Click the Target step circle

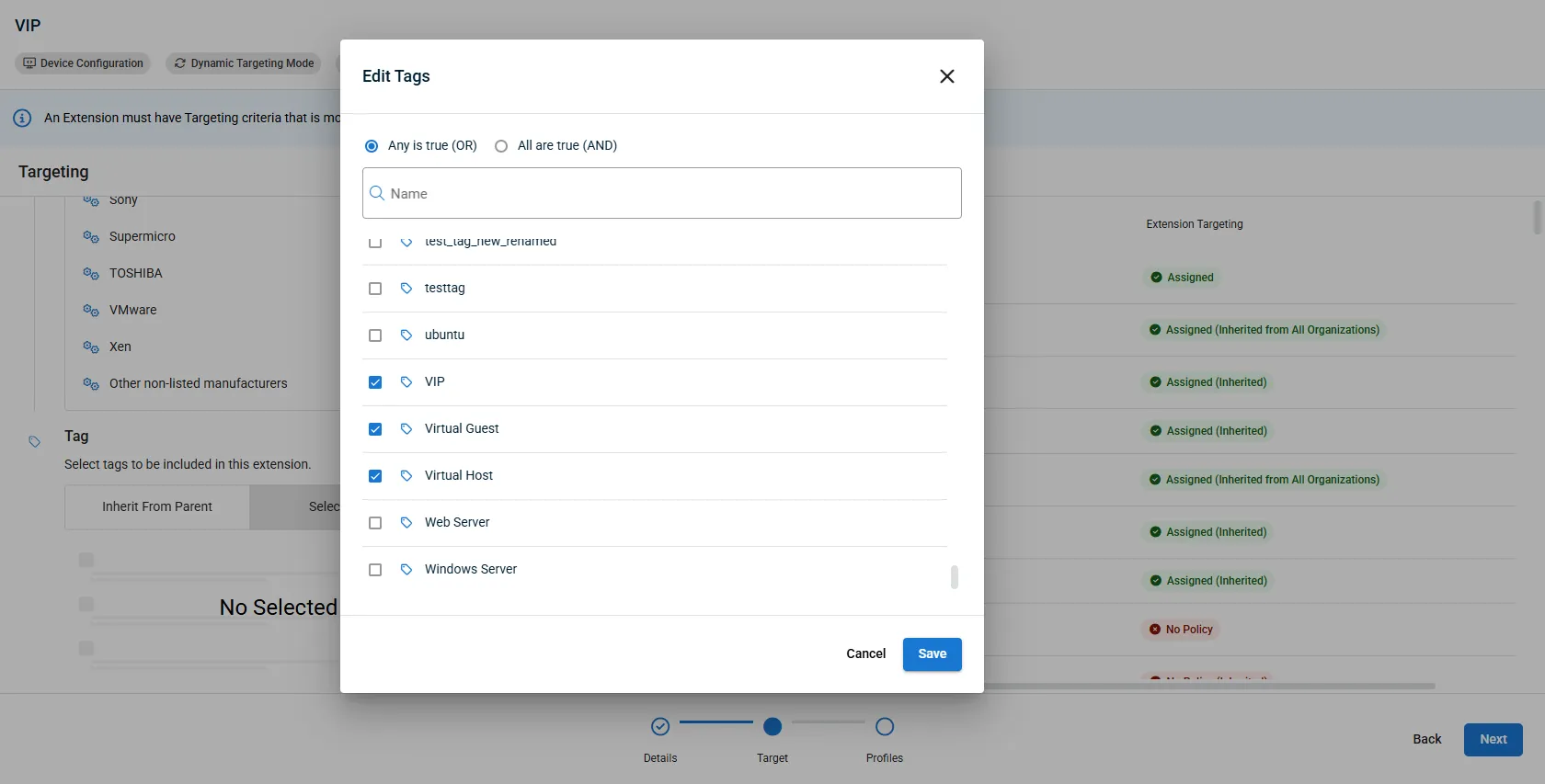(x=772, y=727)
